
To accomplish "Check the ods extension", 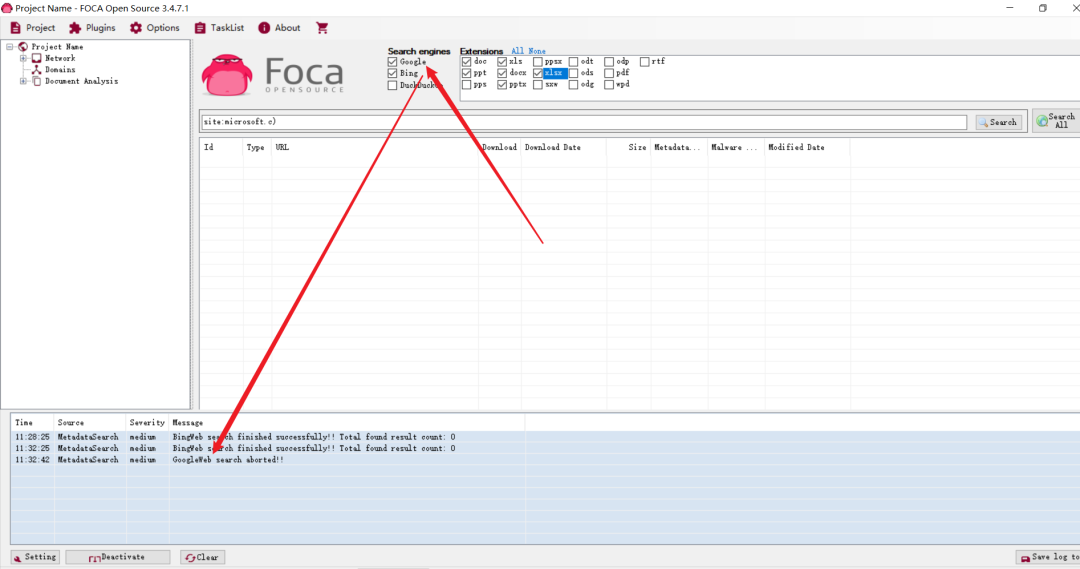I will [x=574, y=73].
